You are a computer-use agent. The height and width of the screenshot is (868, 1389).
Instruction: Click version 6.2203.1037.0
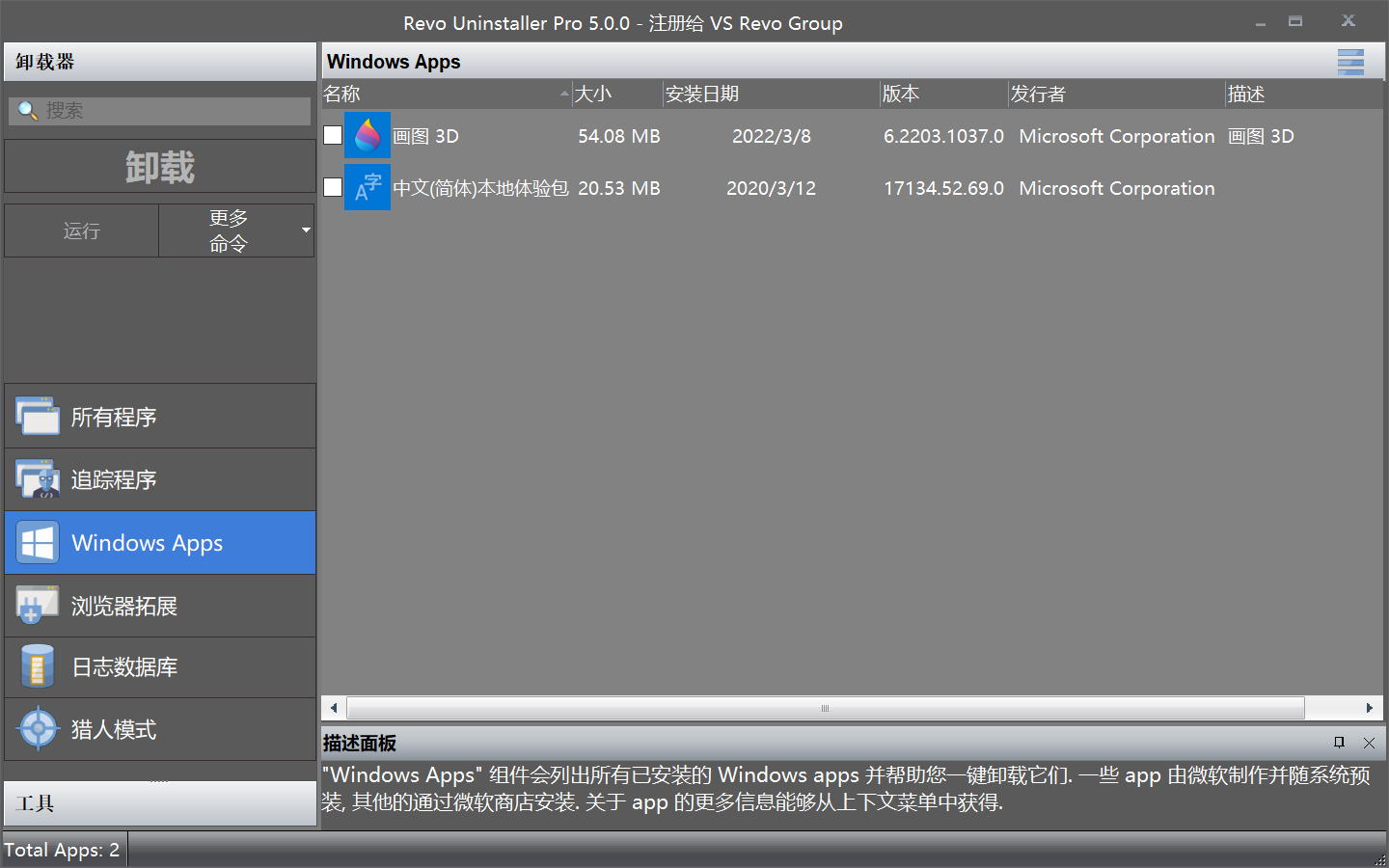(943, 136)
